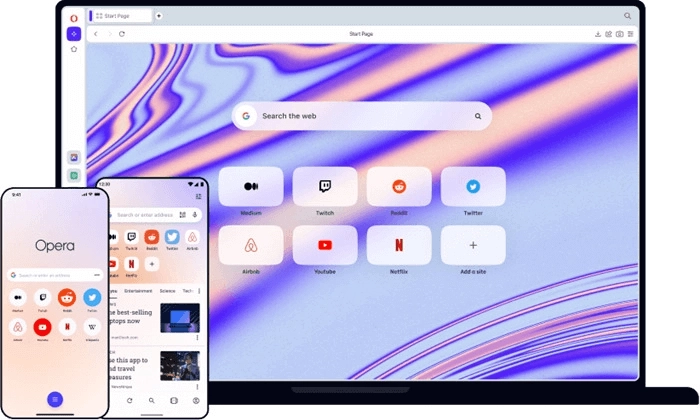Tap the Wikipedia icon on the iPhone

pyautogui.click(x=92, y=327)
